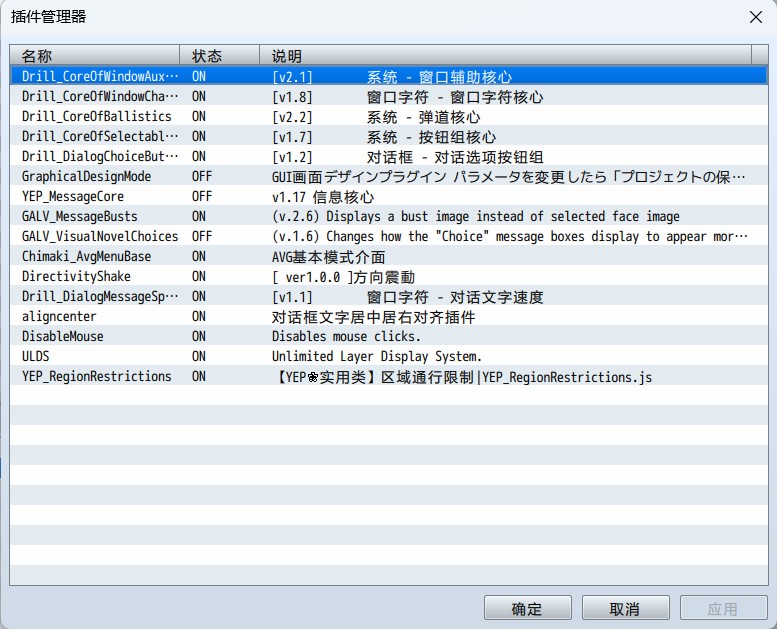Click the 确定 button
Image resolution: width=777 pixels, height=629 pixels.
click(x=528, y=608)
